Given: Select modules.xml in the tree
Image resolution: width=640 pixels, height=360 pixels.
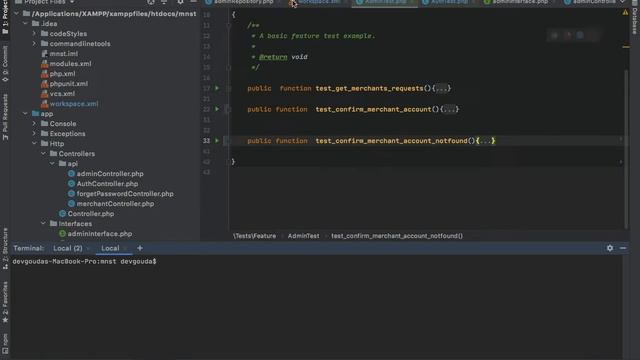Looking at the screenshot, I should [x=70, y=64].
